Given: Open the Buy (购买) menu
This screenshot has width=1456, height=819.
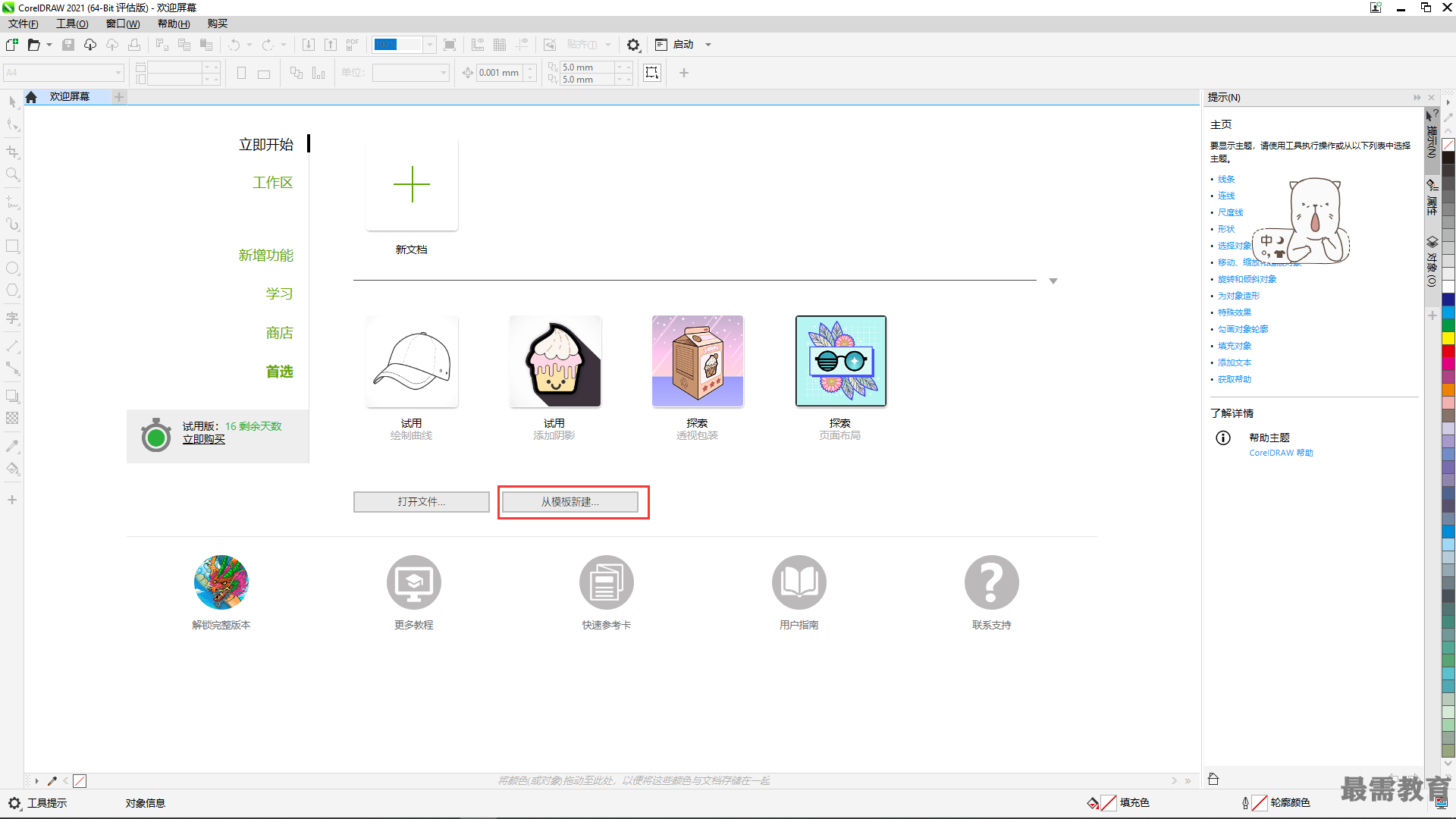Looking at the screenshot, I should (218, 24).
